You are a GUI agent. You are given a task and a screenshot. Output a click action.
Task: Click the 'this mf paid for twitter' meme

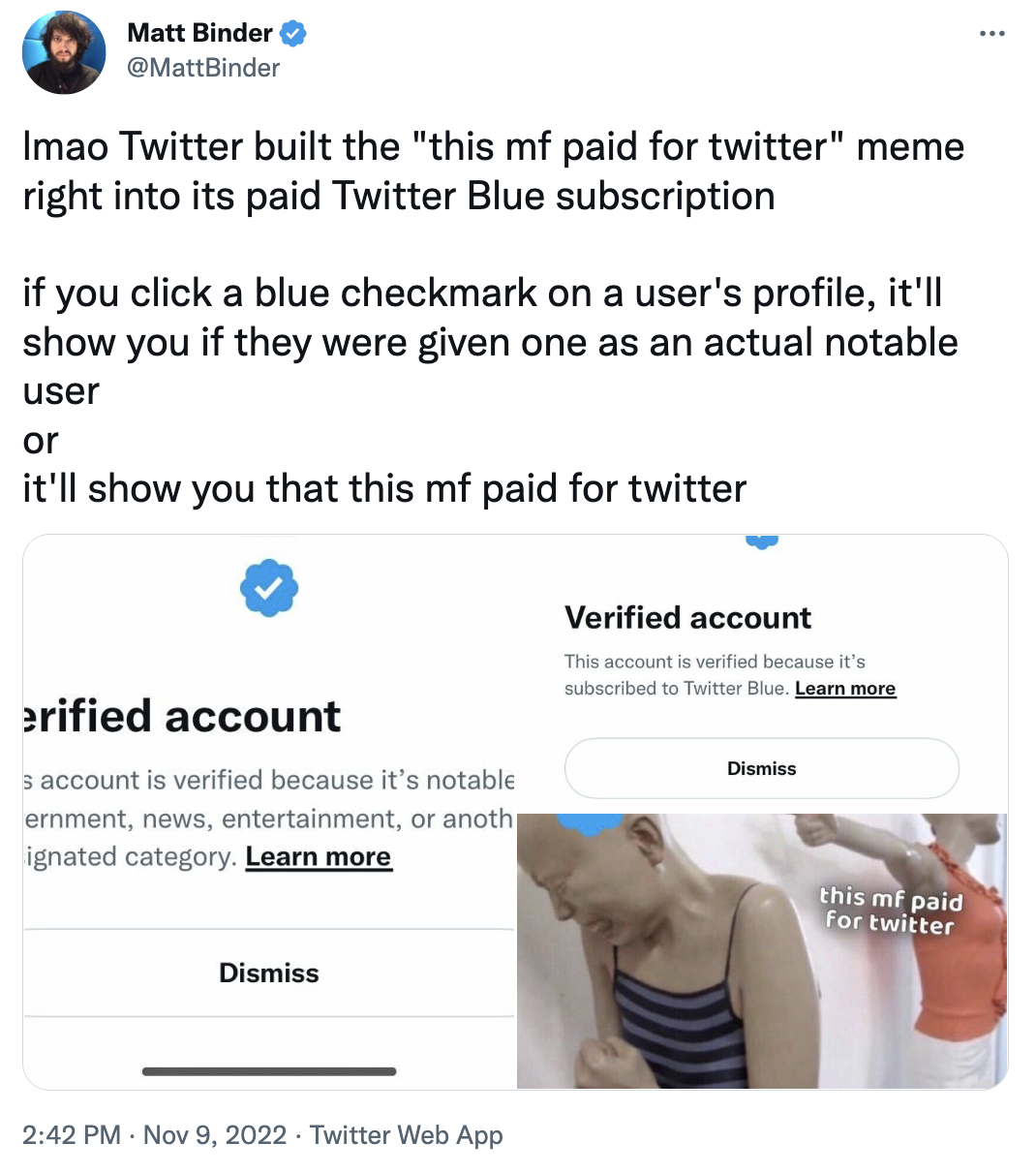(889, 909)
